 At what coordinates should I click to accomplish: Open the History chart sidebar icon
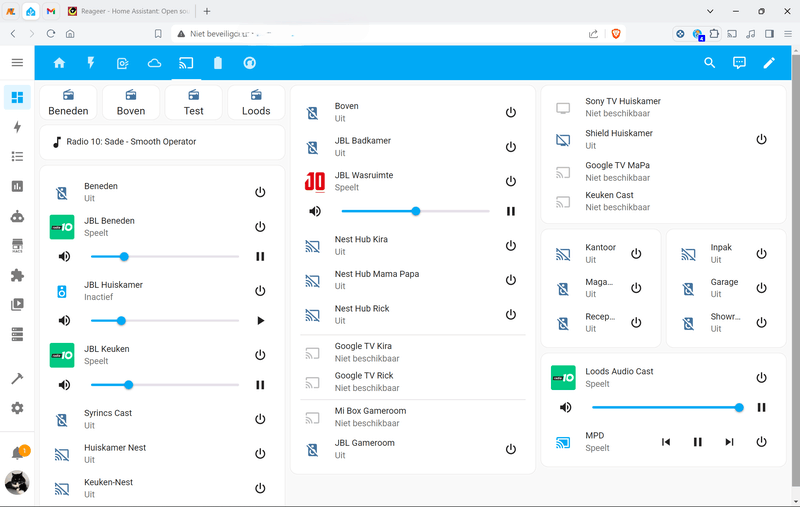click(17, 186)
